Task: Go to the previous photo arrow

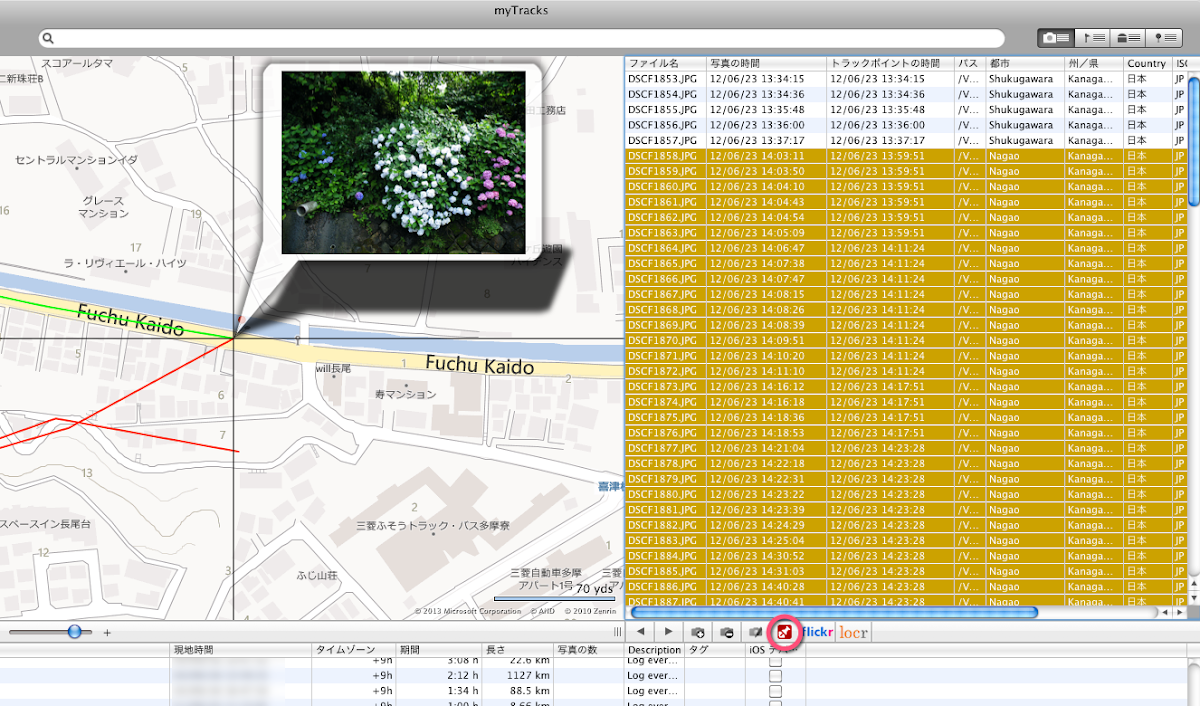Action: pos(641,632)
